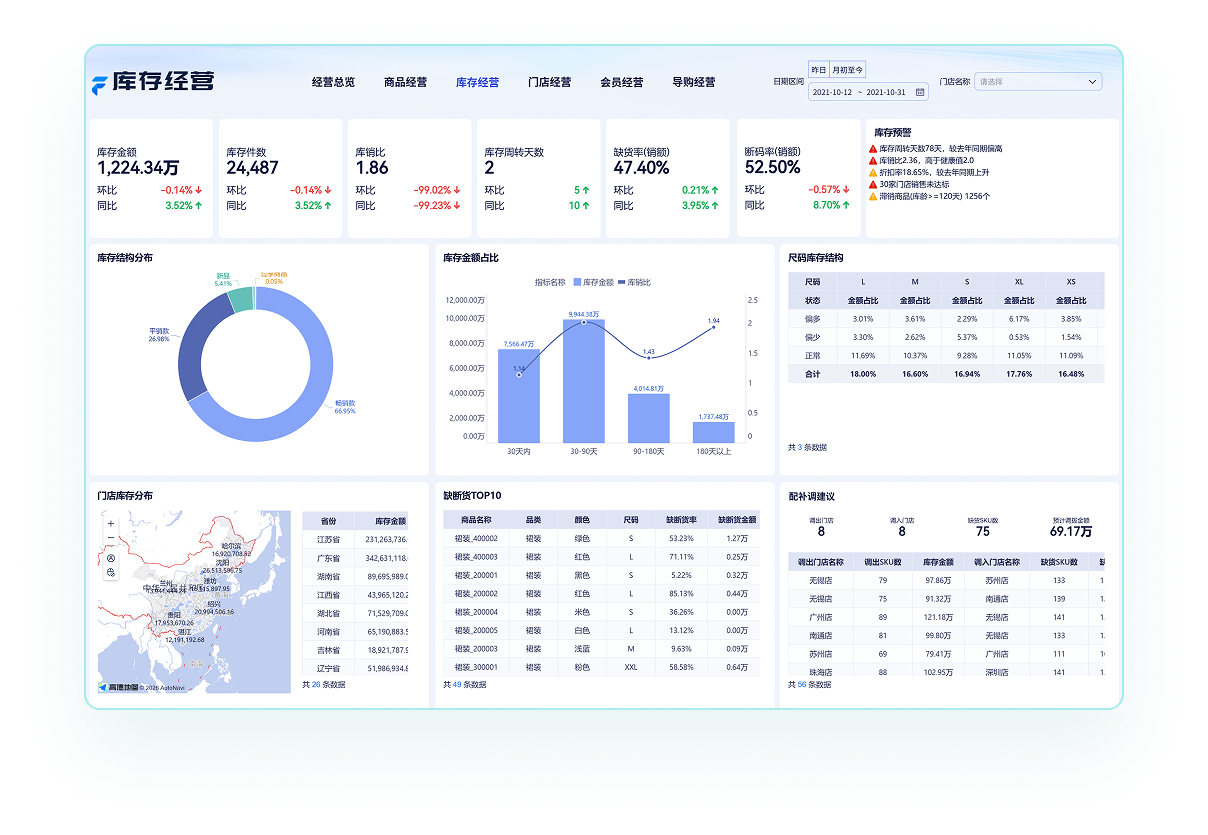Select the 会员经营 tab
Image resolution: width=1208 pixels, height=835 pixels.
pyautogui.click(x=621, y=83)
